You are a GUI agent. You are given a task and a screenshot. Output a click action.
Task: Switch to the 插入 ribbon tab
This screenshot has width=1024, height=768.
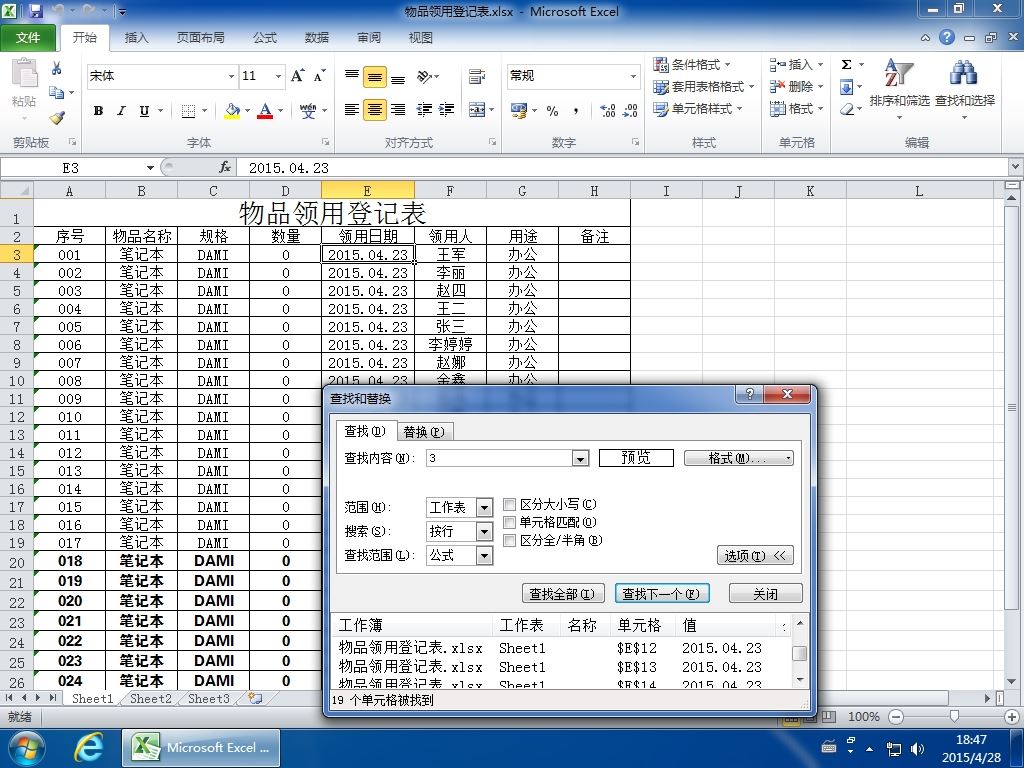(x=136, y=38)
